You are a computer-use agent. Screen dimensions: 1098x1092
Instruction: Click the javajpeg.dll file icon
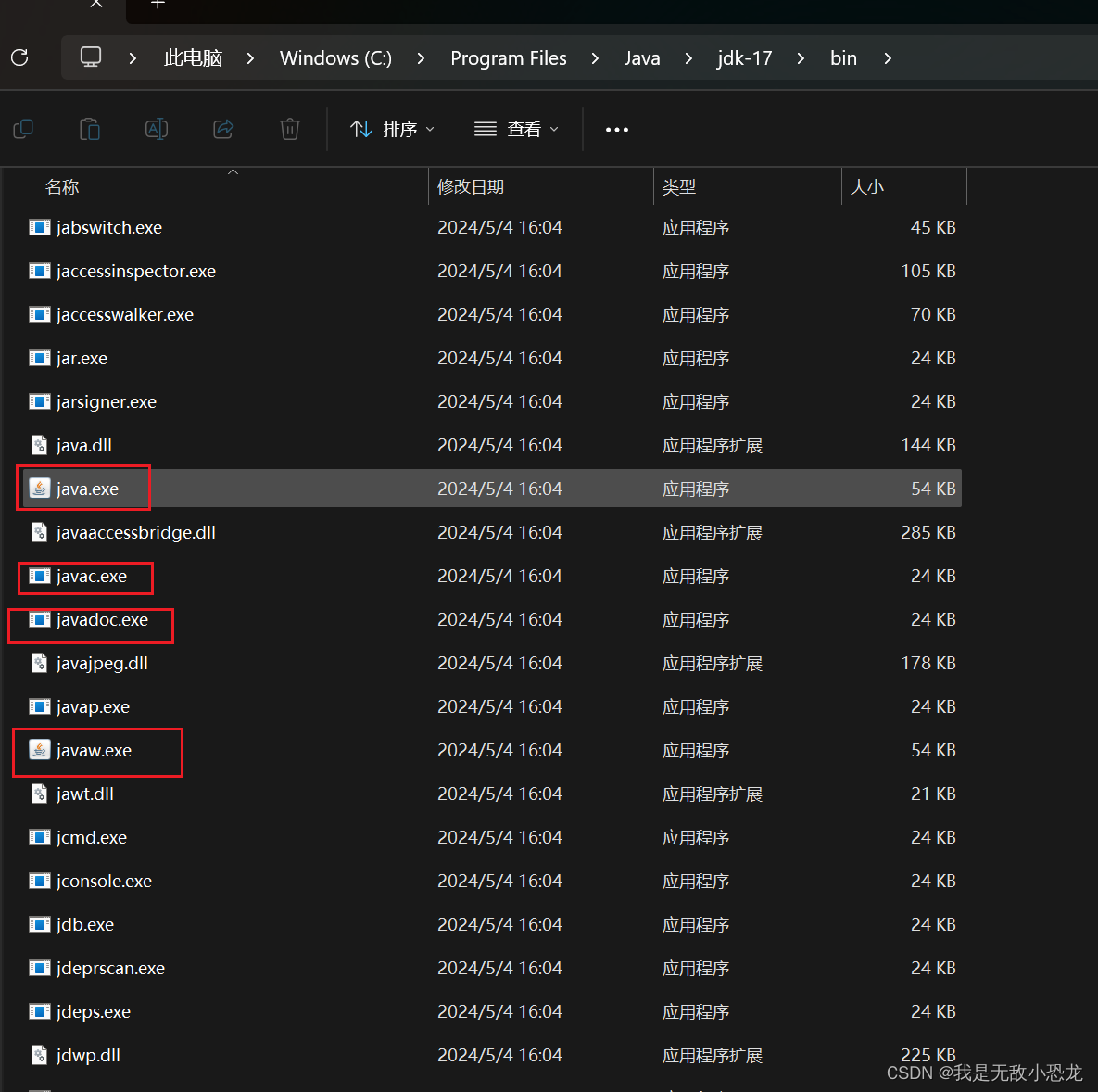[x=39, y=663]
